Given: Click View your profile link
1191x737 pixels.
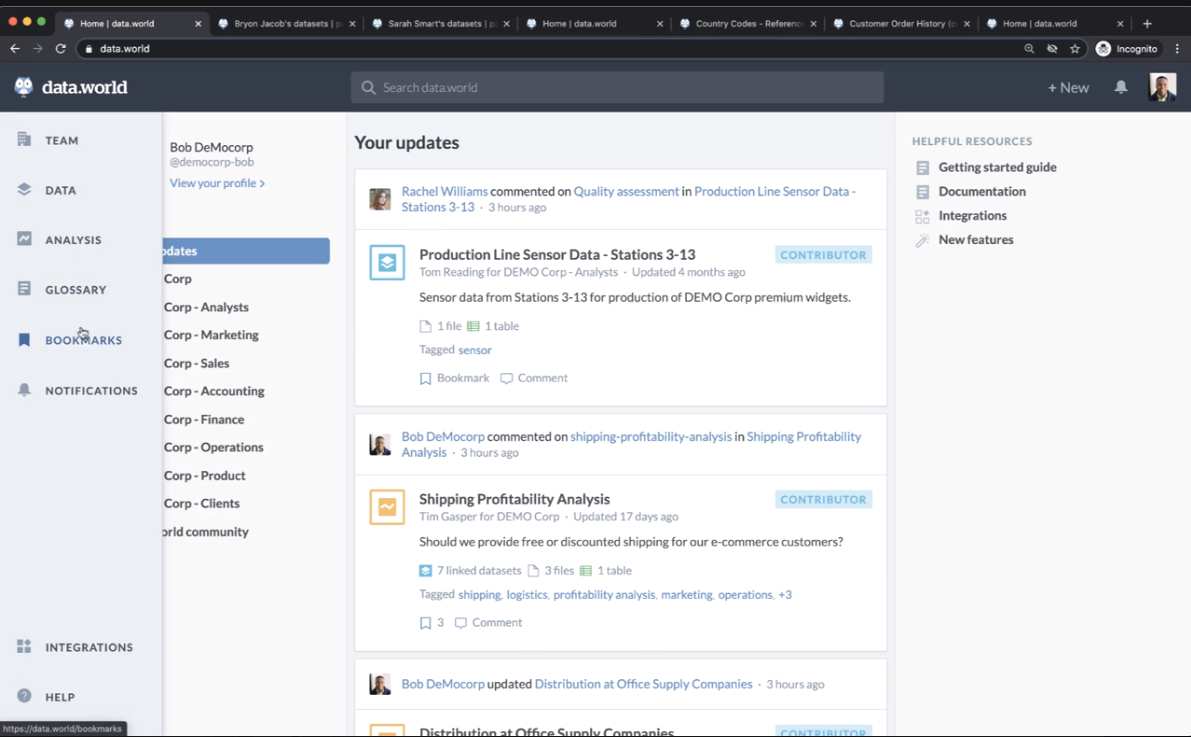Looking at the screenshot, I should [217, 183].
